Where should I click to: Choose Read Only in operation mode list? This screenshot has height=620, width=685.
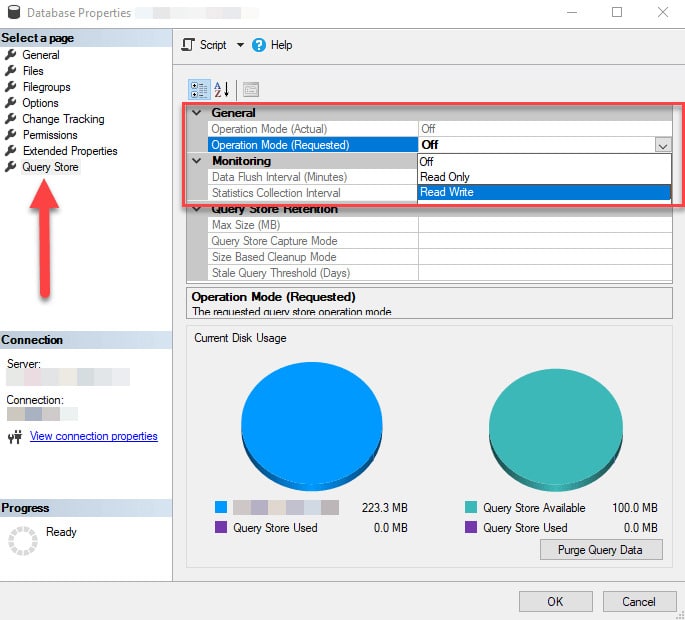[544, 177]
